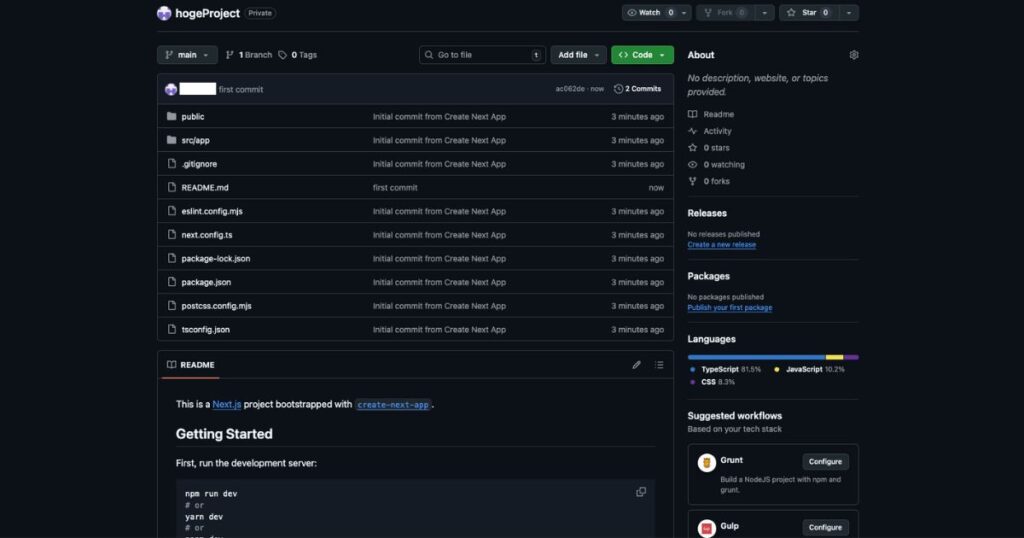This screenshot has width=1024, height=538.
Task: Open the first commit message in header
Action: click(x=241, y=89)
